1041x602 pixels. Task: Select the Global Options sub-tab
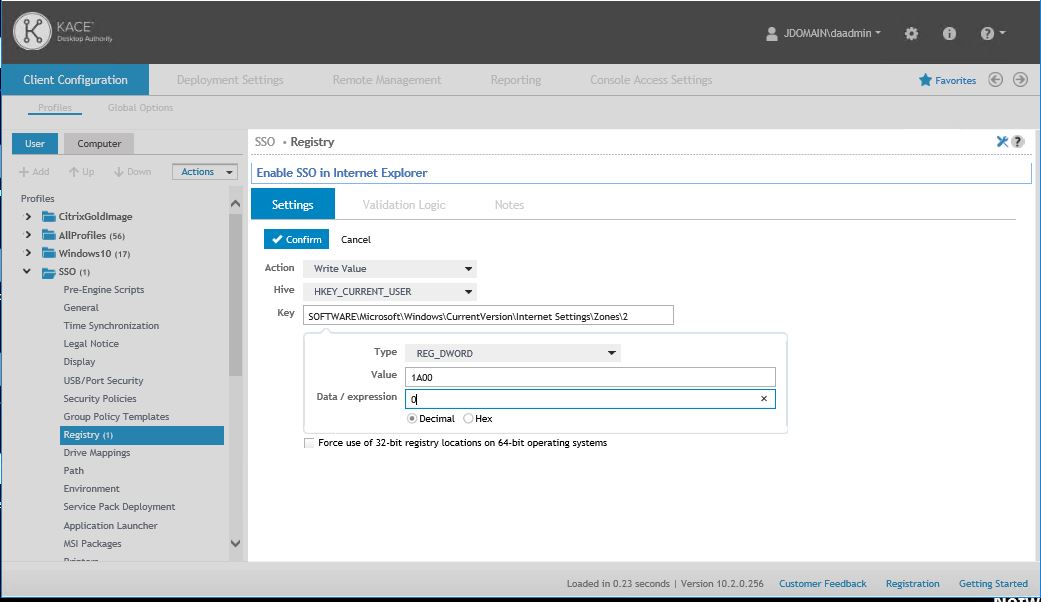click(x=140, y=108)
